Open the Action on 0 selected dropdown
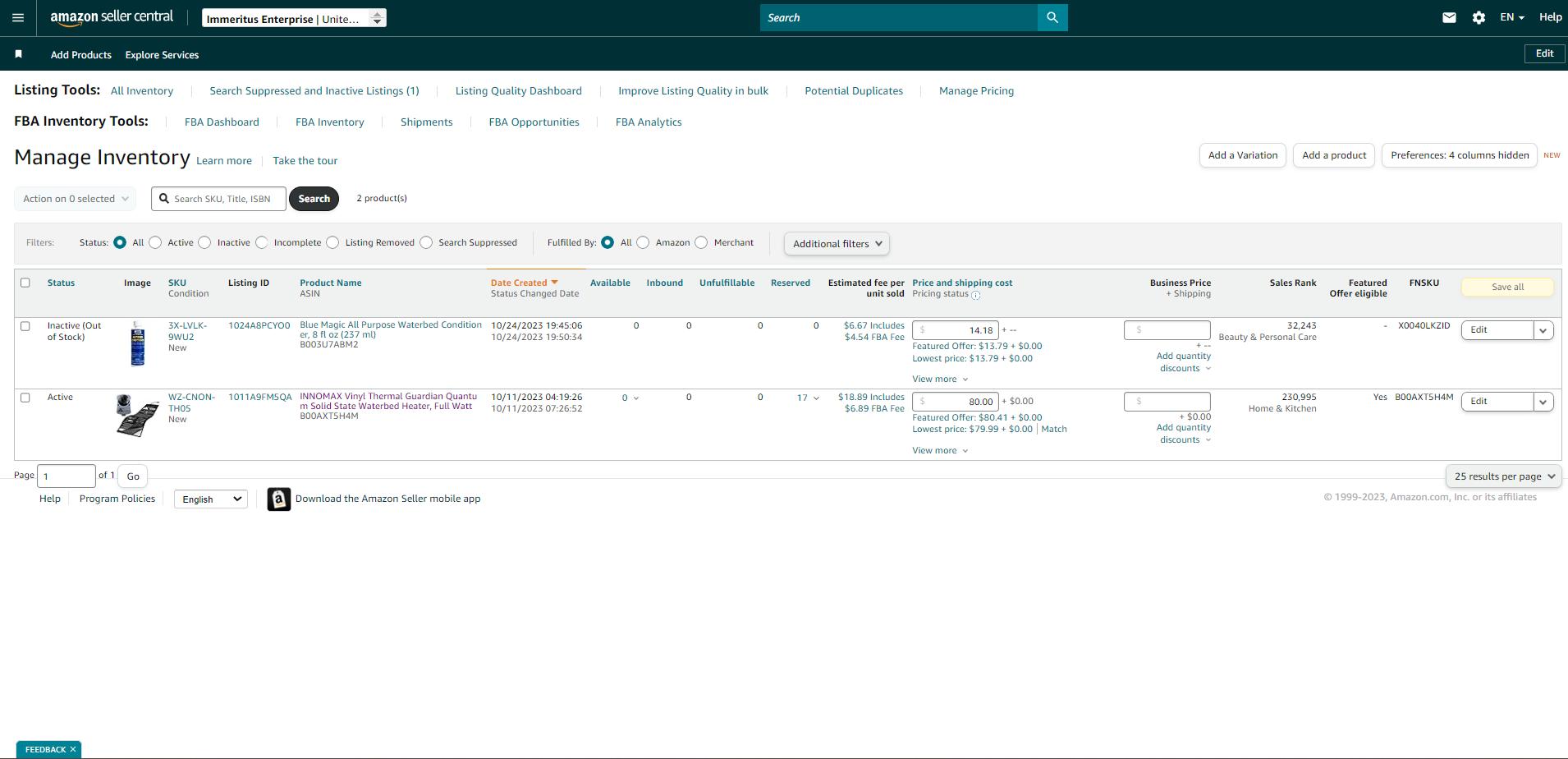 point(76,199)
